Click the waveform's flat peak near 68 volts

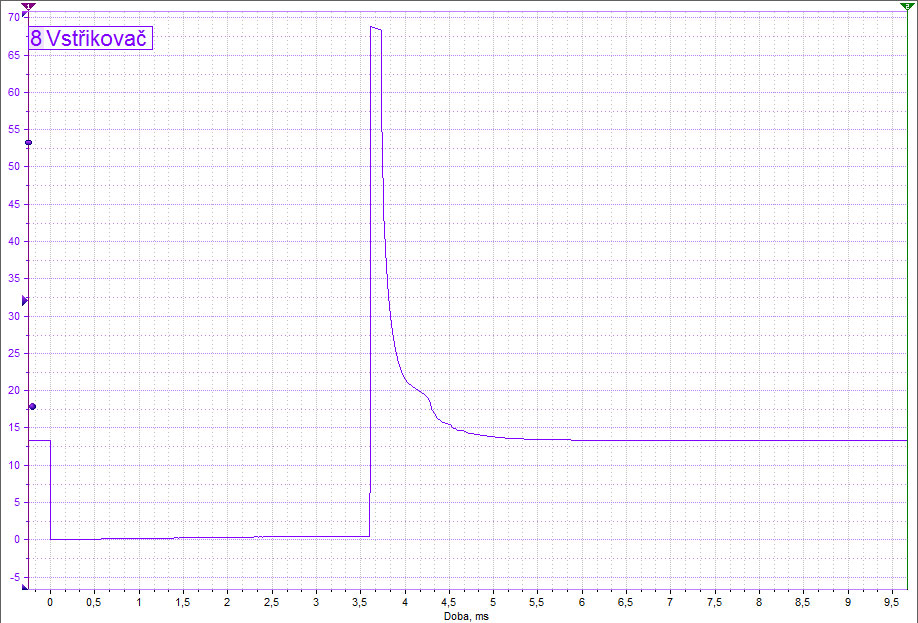pos(376,29)
